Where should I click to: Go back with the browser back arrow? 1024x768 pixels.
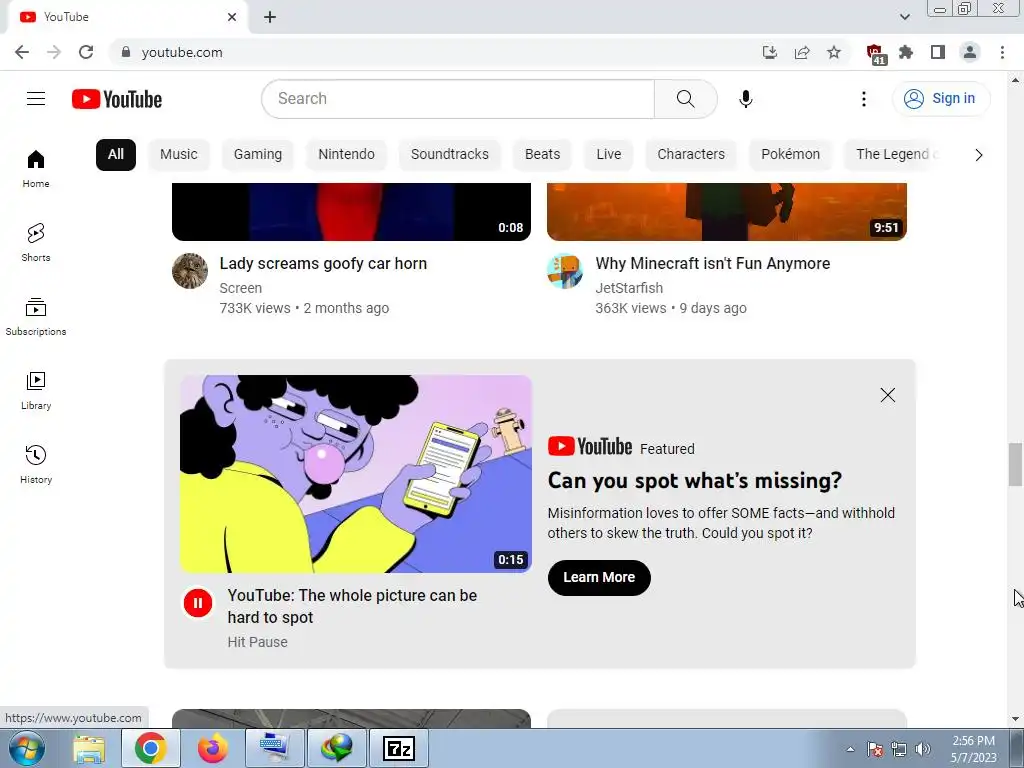(22, 52)
